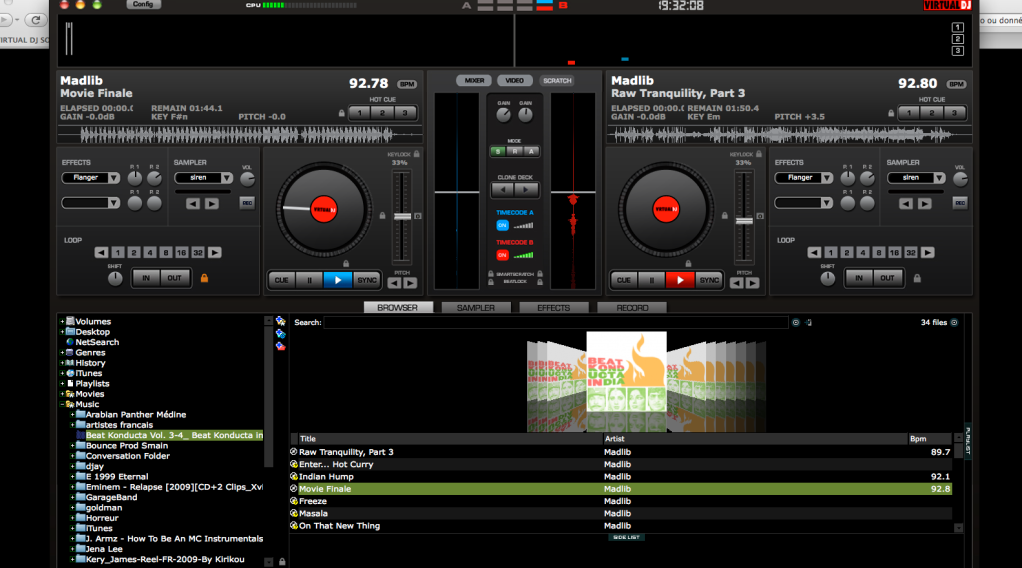The width and height of the screenshot is (1022, 568).
Task: Play left deck sampler forward arrow
Action: [x=212, y=203]
